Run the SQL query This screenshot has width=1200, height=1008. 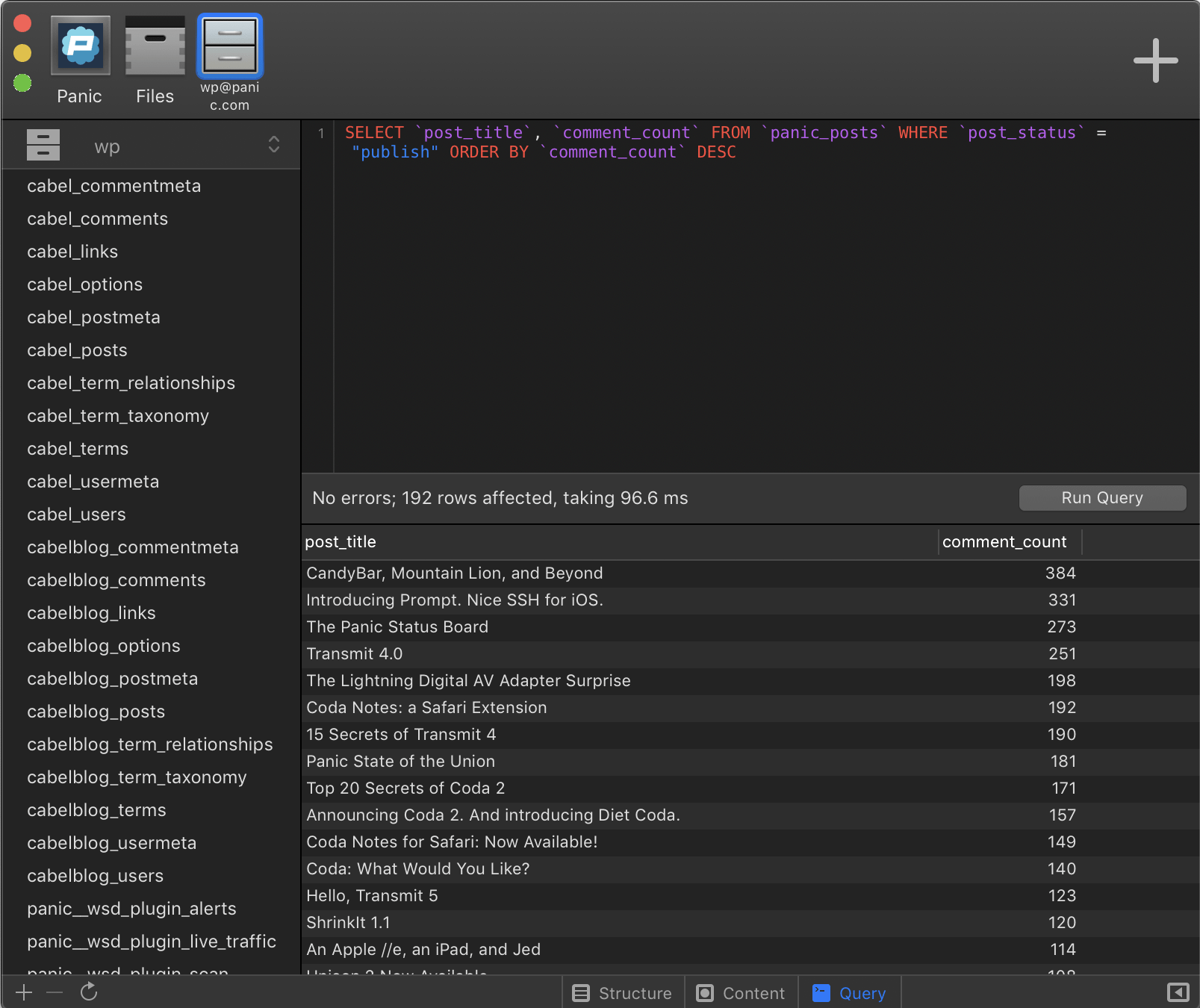[x=1102, y=498]
